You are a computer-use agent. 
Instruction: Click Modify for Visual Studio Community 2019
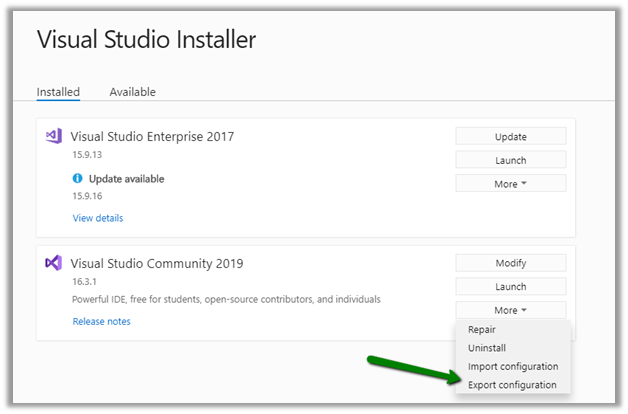point(510,263)
